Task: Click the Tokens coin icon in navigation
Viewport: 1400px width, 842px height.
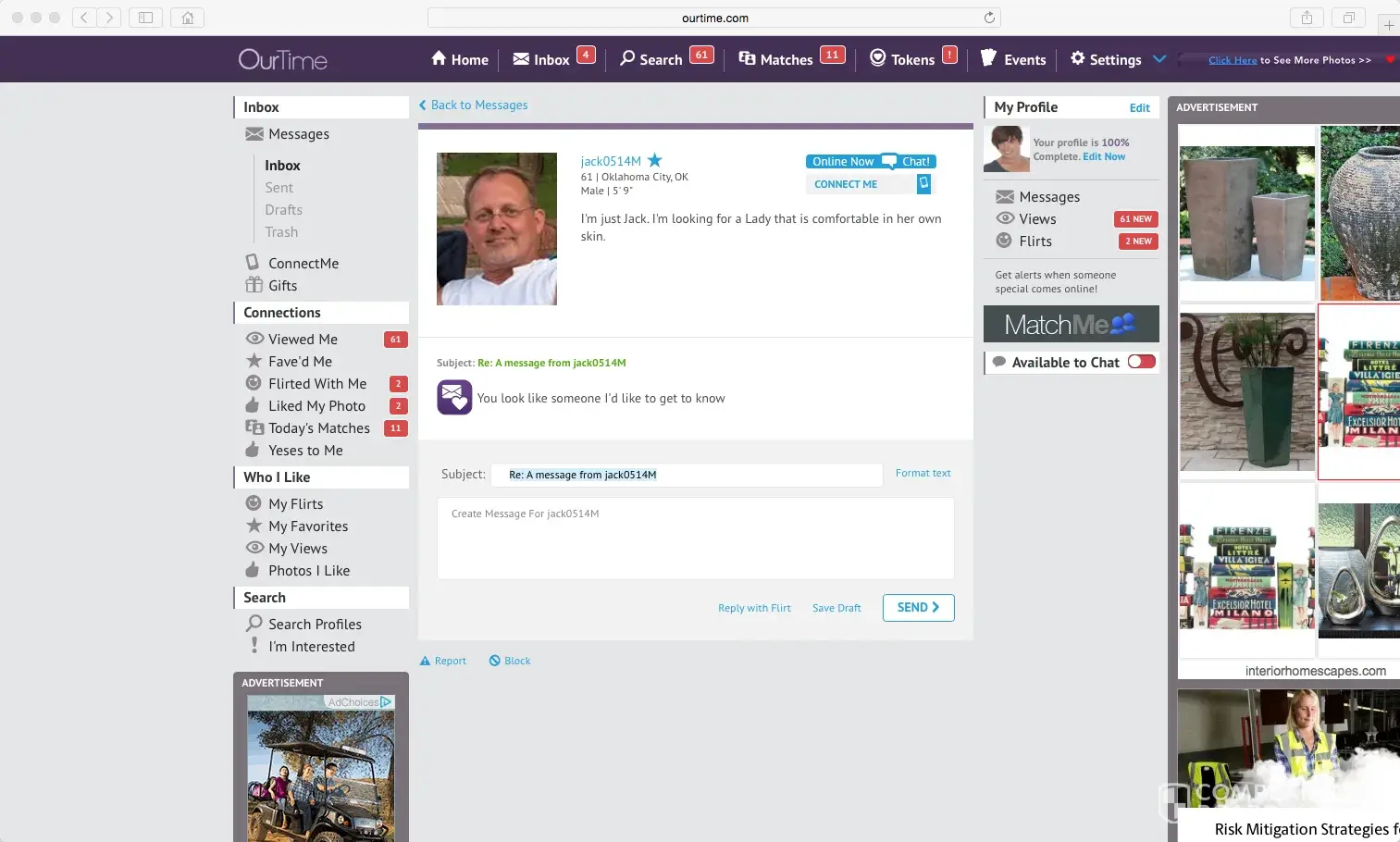Action: (x=878, y=58)
